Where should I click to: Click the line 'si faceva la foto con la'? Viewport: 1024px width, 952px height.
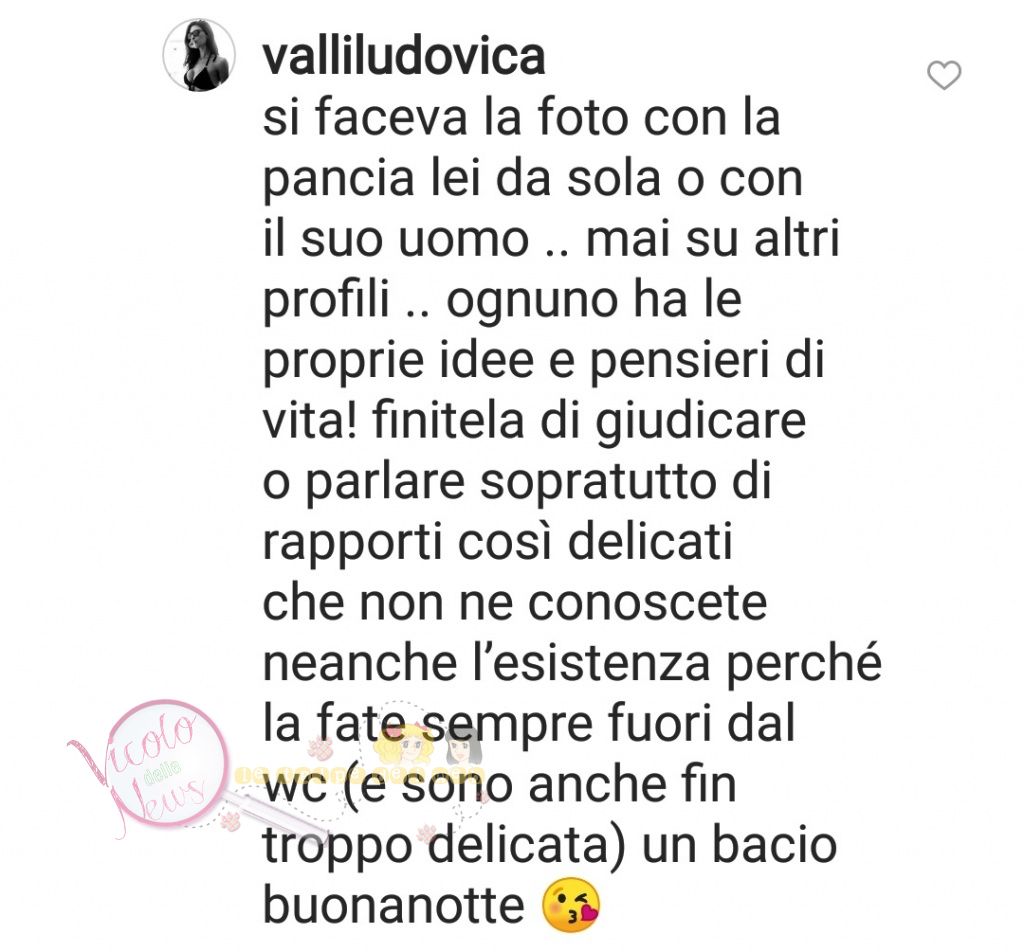tap(521, 118)
